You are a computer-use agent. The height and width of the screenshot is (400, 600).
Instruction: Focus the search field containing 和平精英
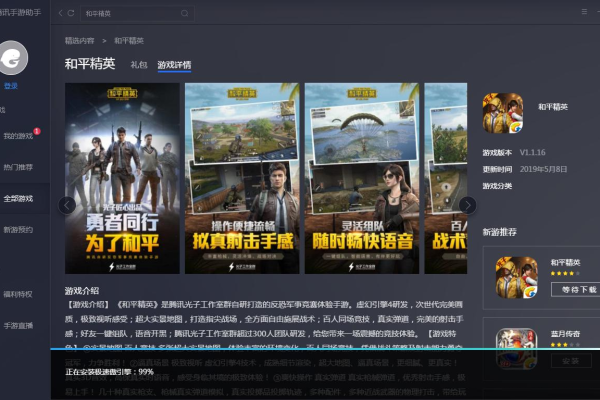137,13
